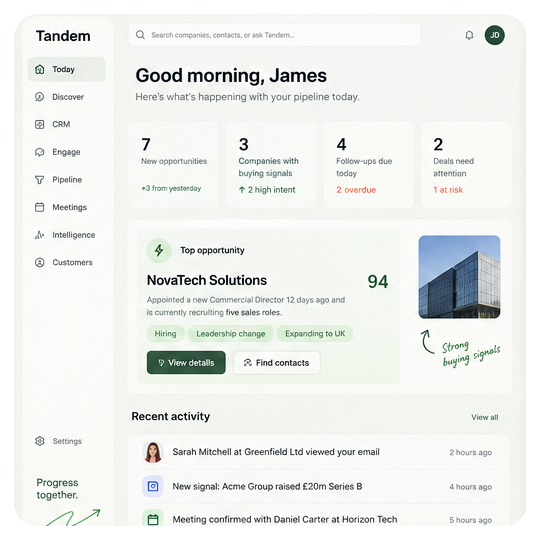Click '2 hours ago' timestamp

point(470,453)
